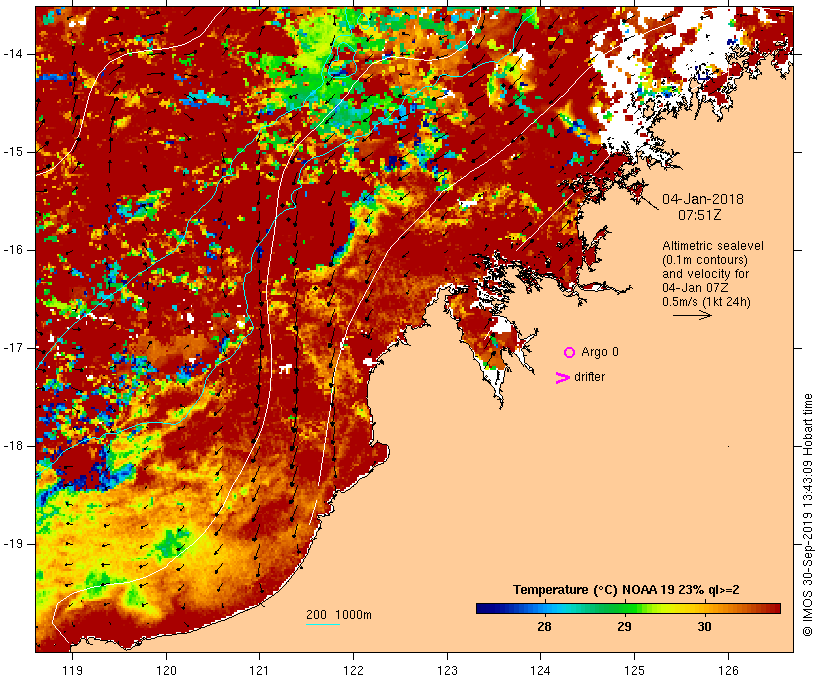Click the 119 longitude axis label
820x680 pixels.
(x=72, y=670)
